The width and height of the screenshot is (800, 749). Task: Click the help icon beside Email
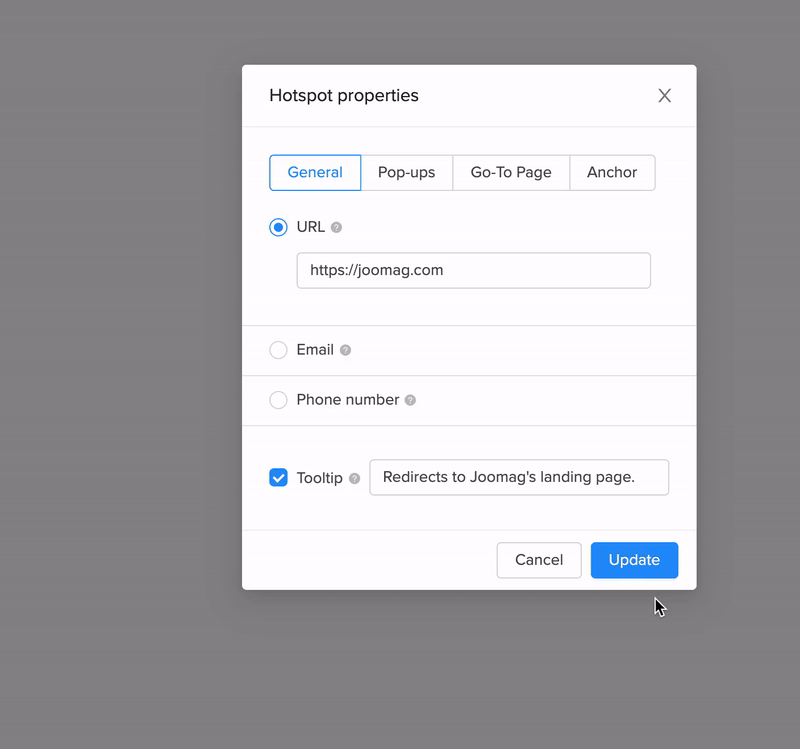coord(345,351)
